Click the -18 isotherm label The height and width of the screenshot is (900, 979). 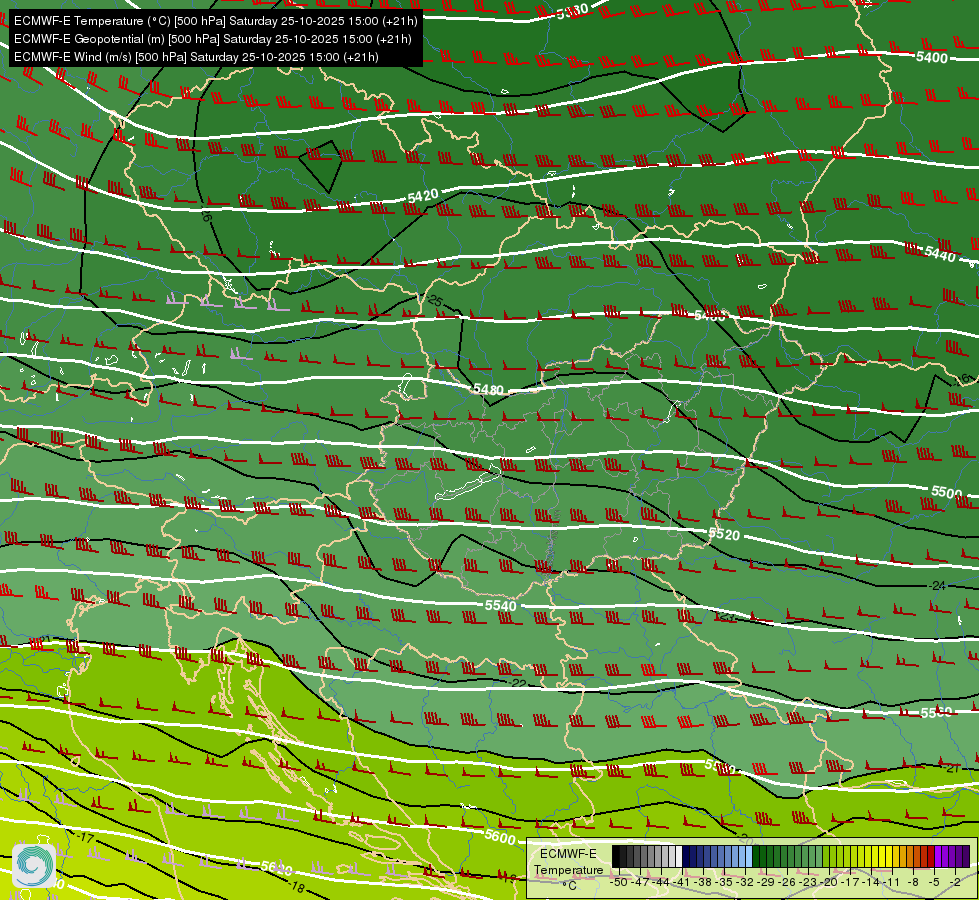pyautogui.click(x=296, y=887)
